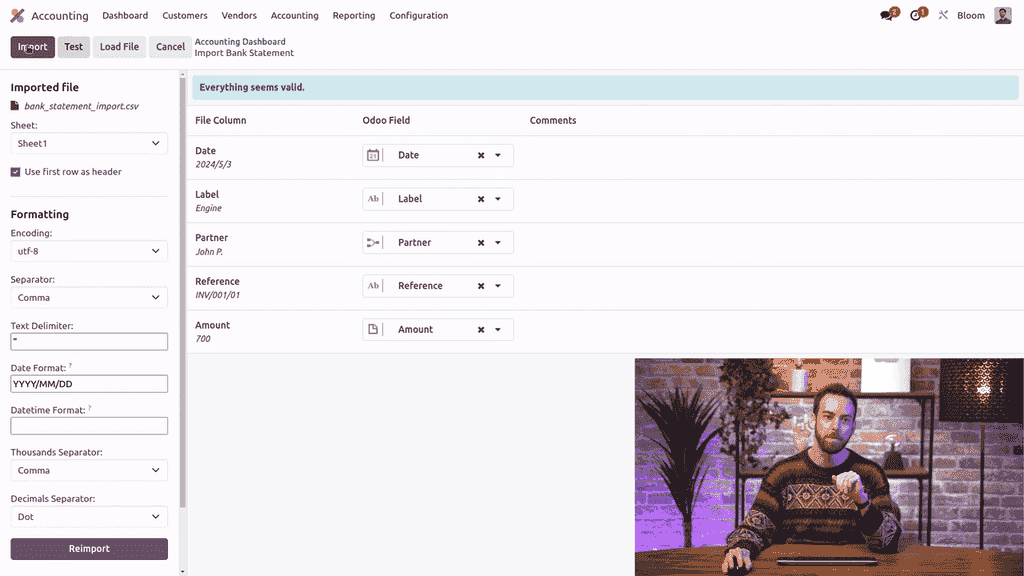Open the user avatar menu

(1003, 16)
